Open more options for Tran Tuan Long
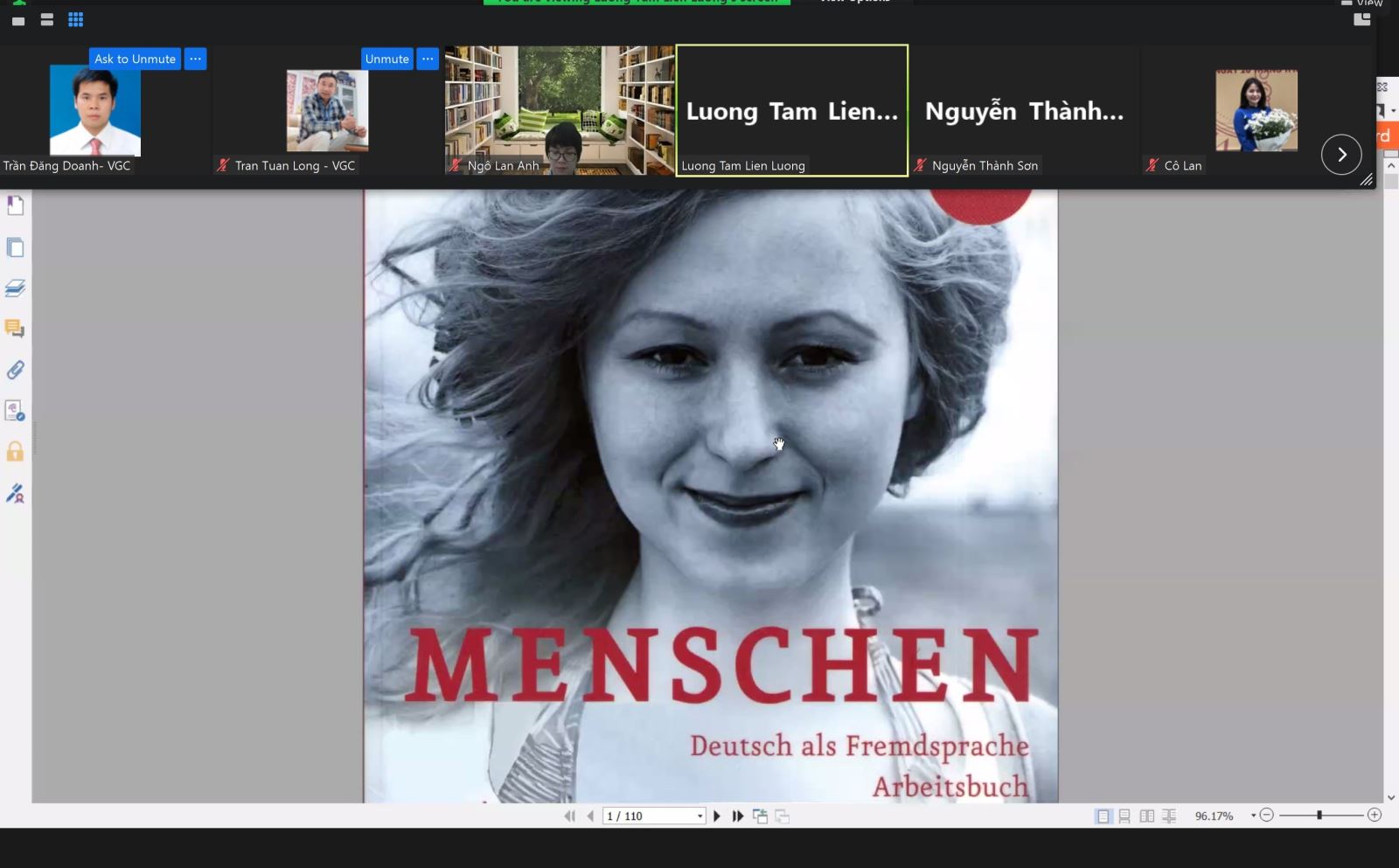The image size is (1399, 868). point(428,59)
